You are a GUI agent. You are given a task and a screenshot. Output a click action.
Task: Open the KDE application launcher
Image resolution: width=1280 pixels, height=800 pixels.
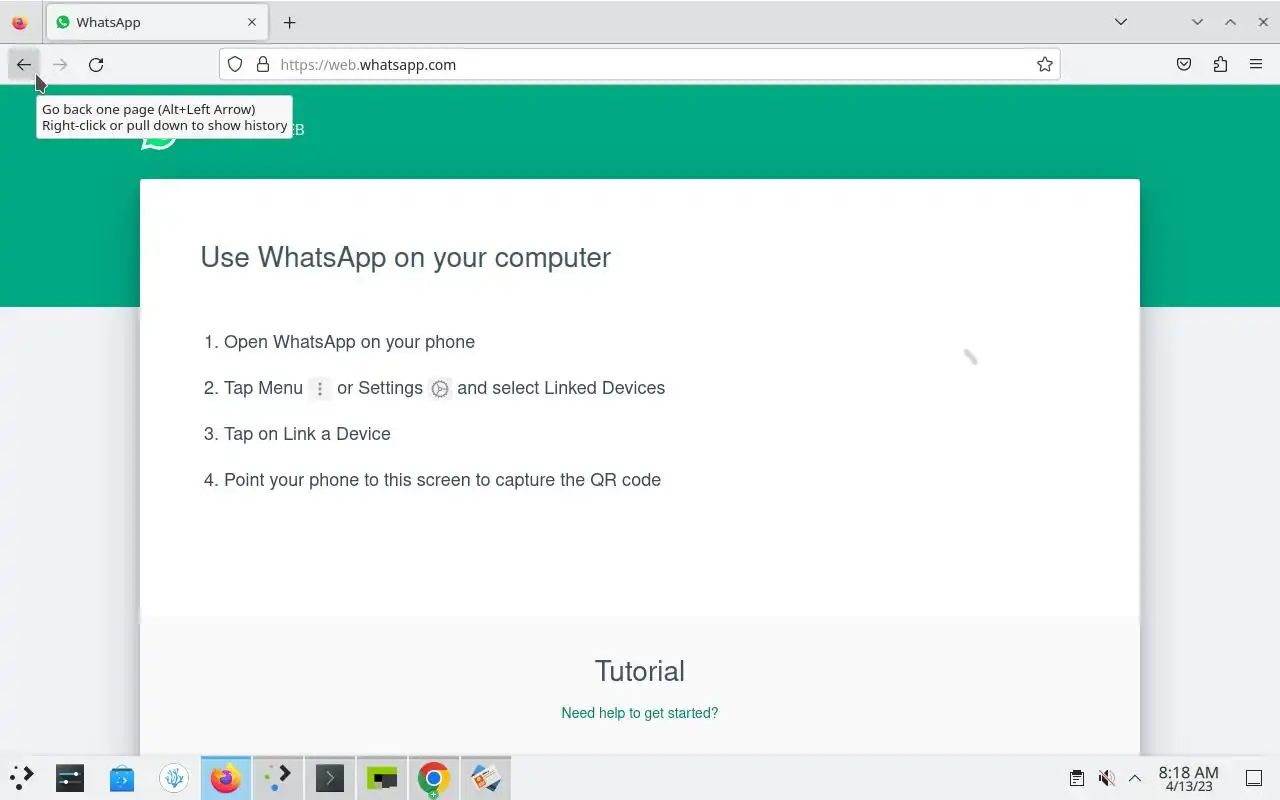coord(22,778)
